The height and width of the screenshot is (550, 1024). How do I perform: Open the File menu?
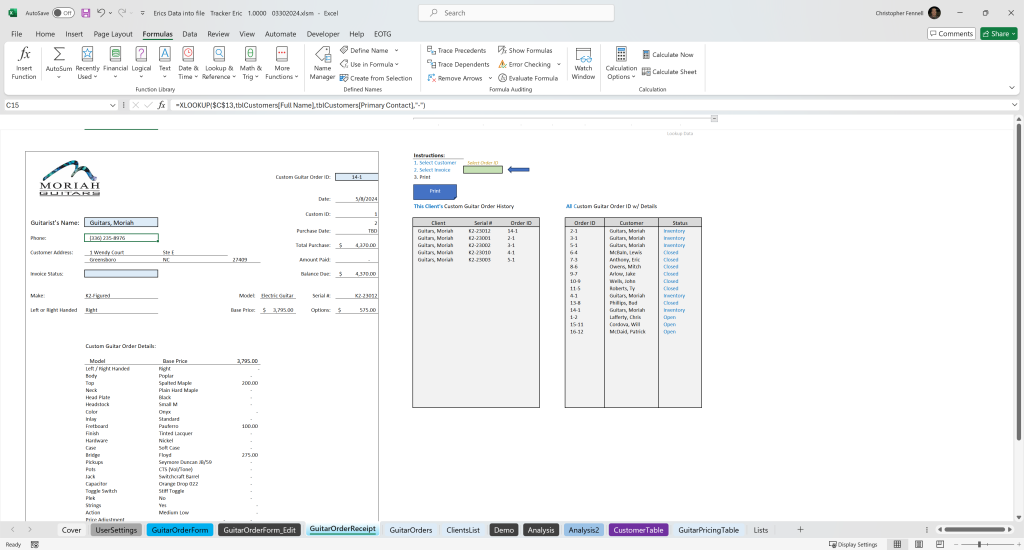[17, 34]
